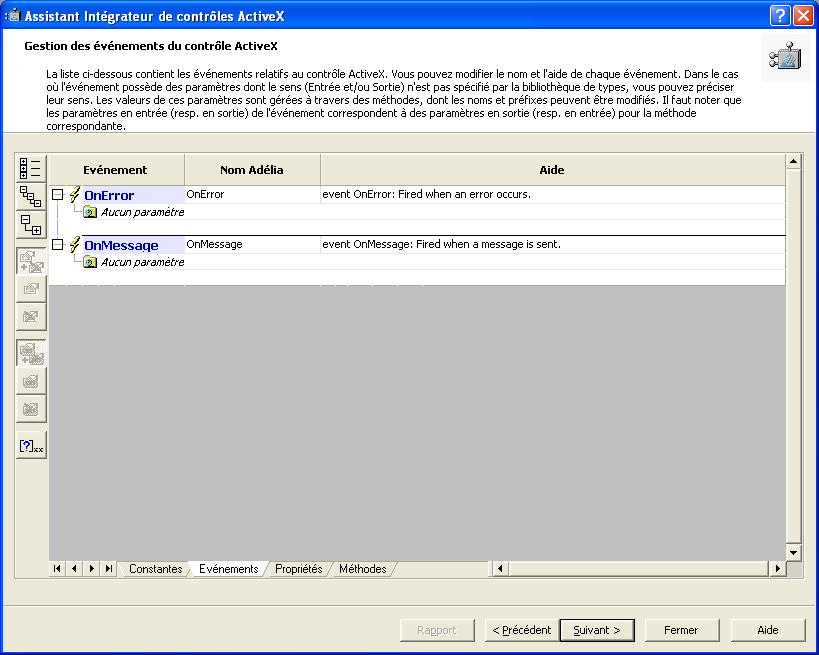Click the list view icon in left toolbar
The image size is (819, 655).
[x=31, y=168]
